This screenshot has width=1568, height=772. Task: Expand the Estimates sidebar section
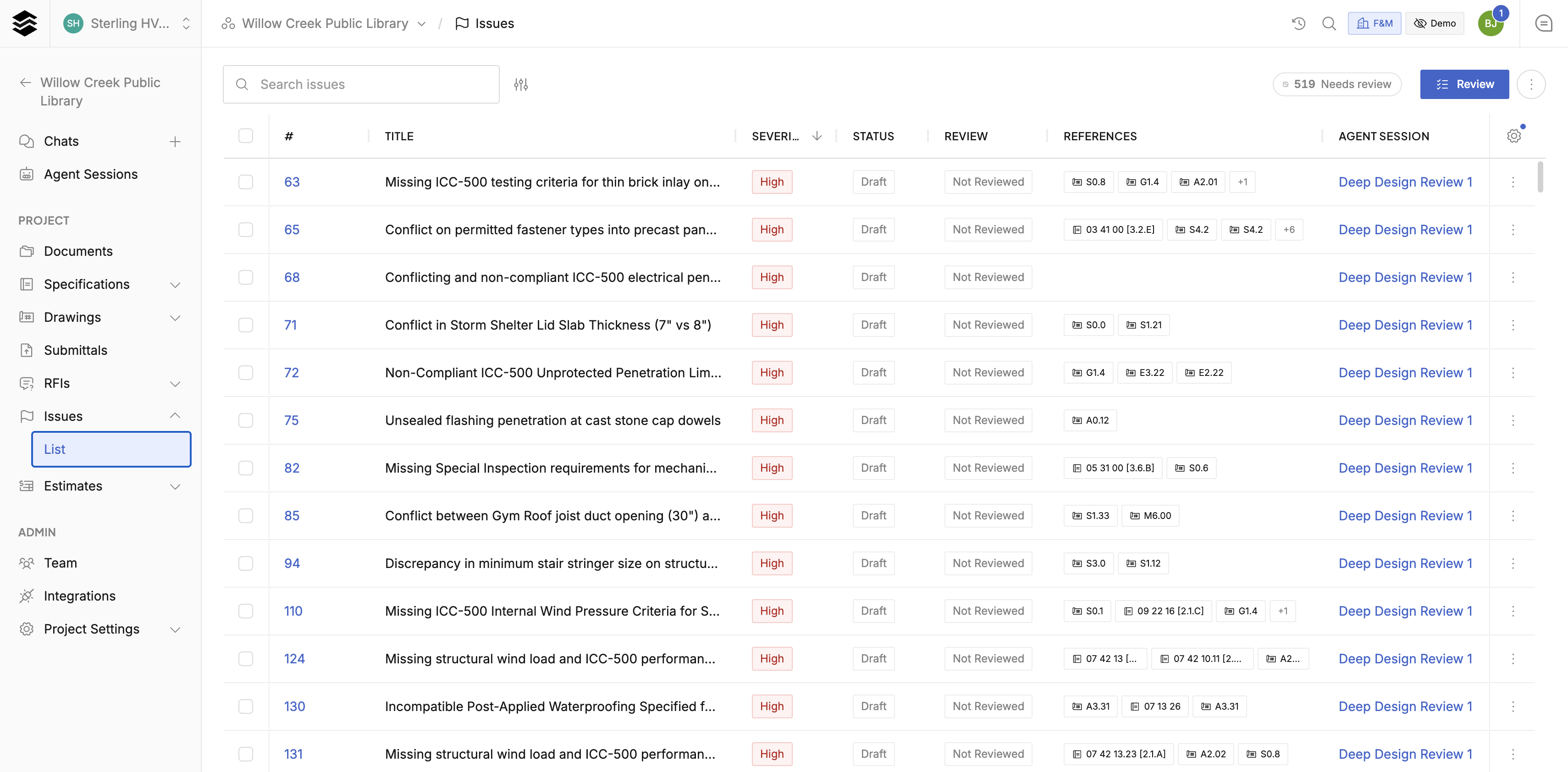[x=175, y=486]
